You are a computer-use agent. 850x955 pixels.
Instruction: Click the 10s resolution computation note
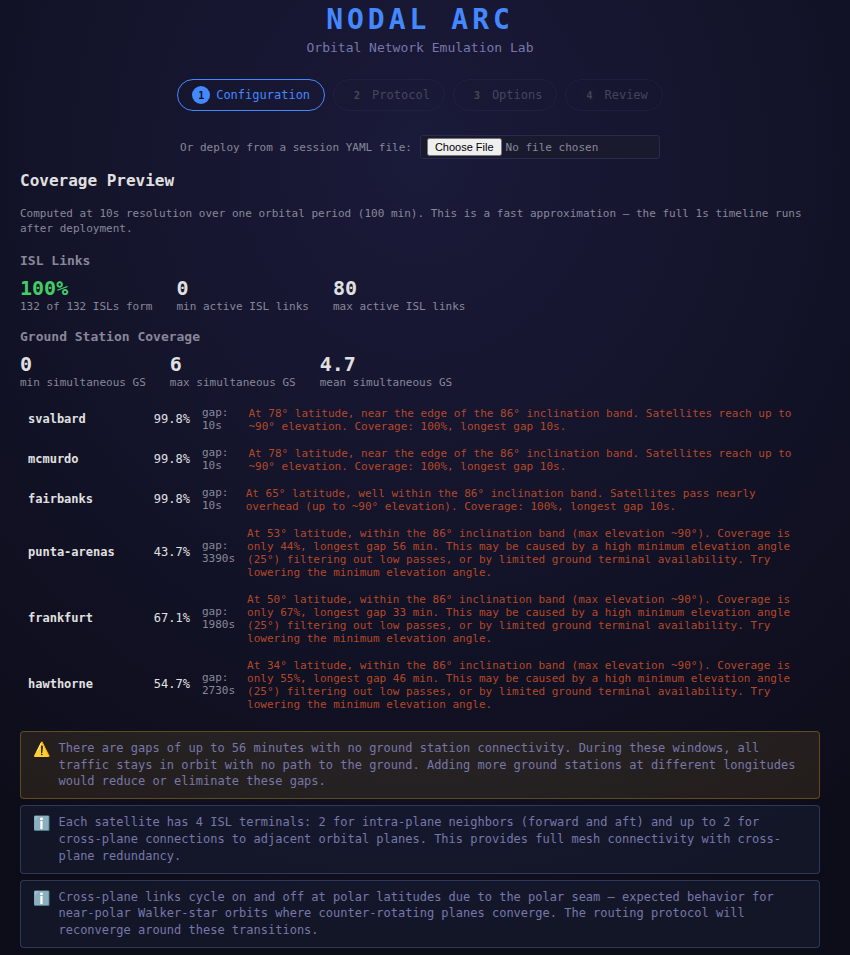[410, 220]
